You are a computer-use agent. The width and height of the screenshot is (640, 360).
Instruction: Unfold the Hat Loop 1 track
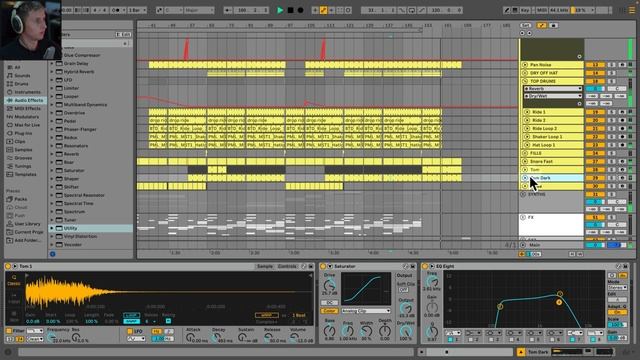(x=527, y=145)
